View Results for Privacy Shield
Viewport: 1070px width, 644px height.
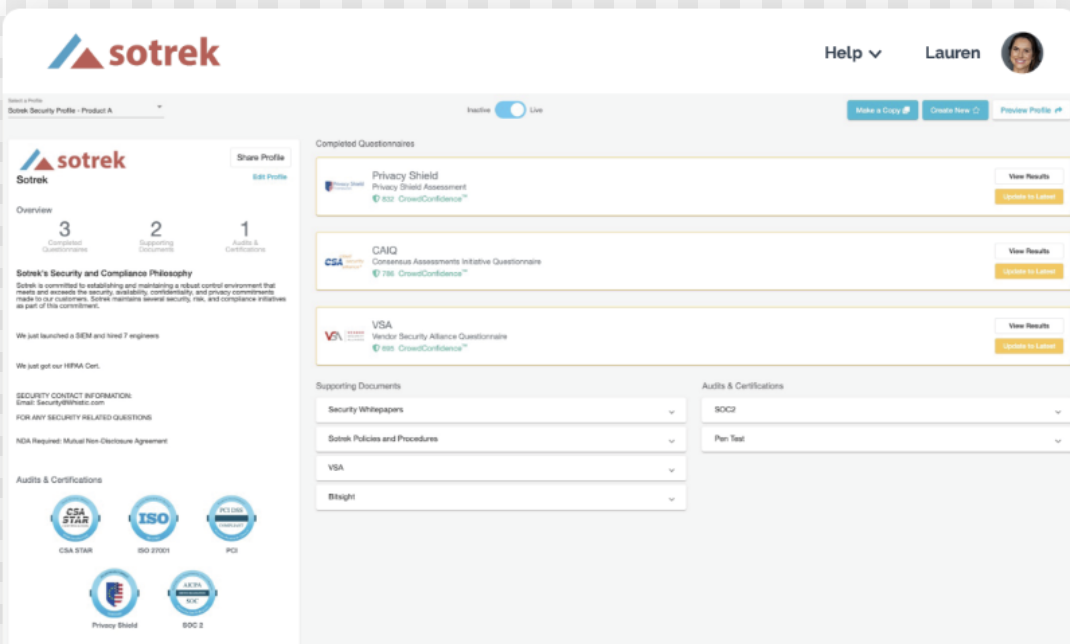coord(1028,177)
